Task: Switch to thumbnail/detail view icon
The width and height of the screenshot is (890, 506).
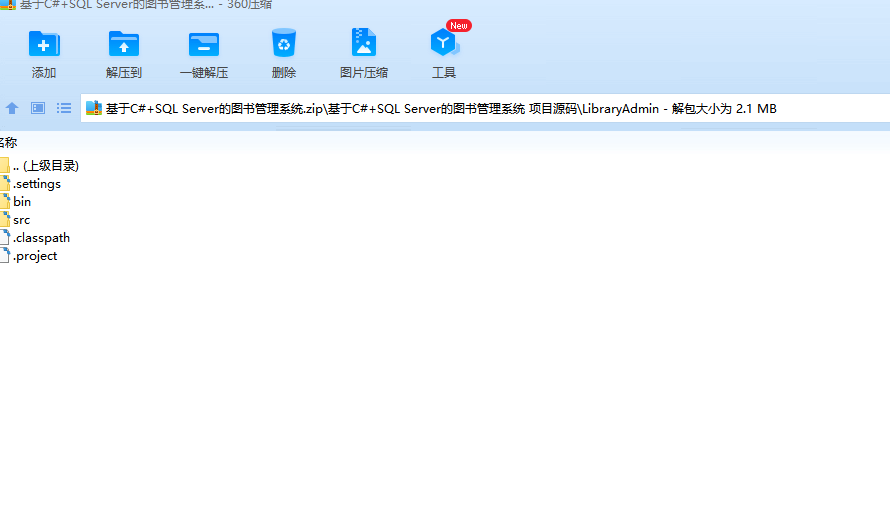Action: [38, 108]
